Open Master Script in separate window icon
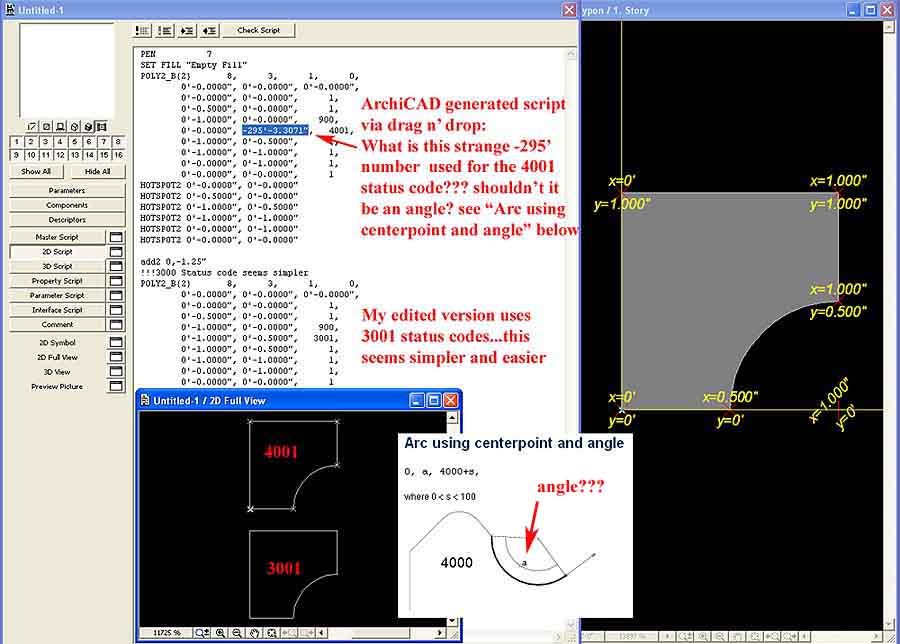 pos(116,236)
